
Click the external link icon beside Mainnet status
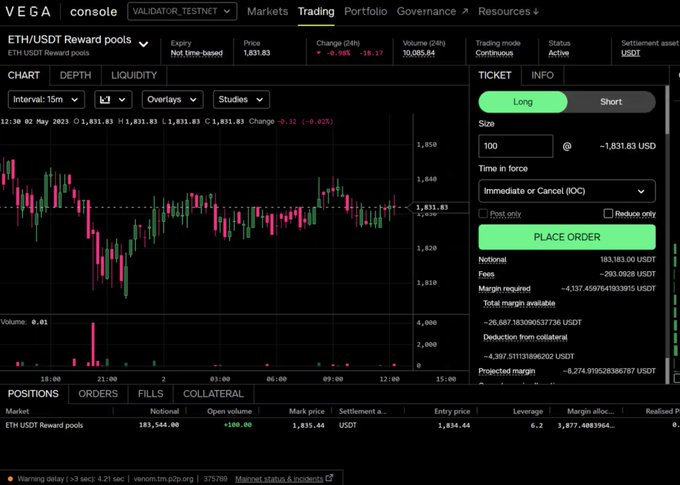330,478
